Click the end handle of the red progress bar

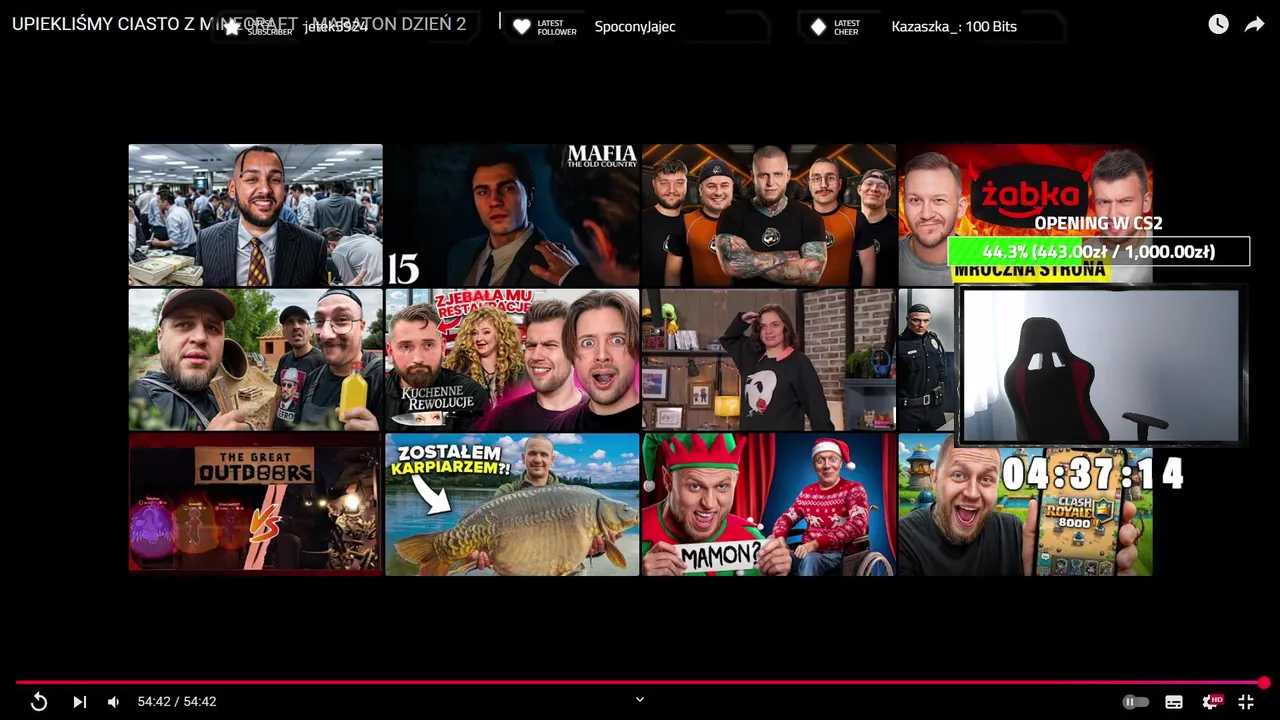tap(1264, 683)
